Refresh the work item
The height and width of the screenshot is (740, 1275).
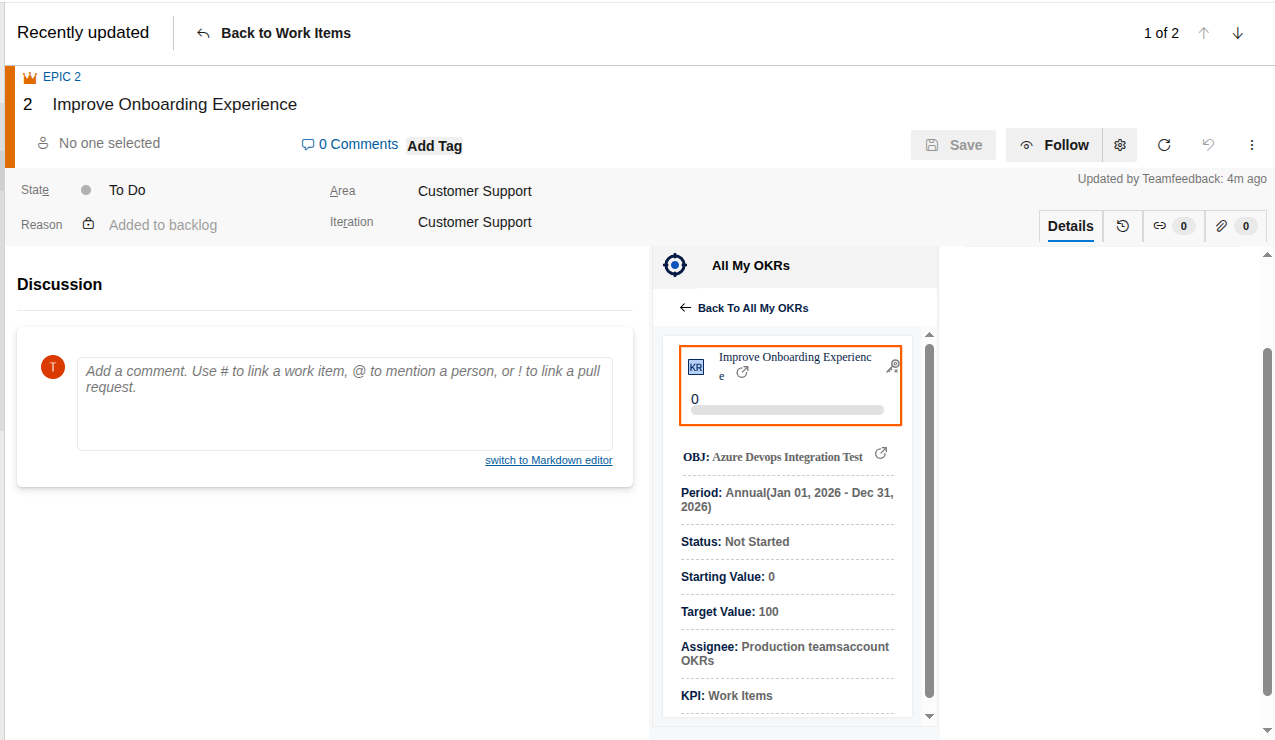pos(1164,145)
